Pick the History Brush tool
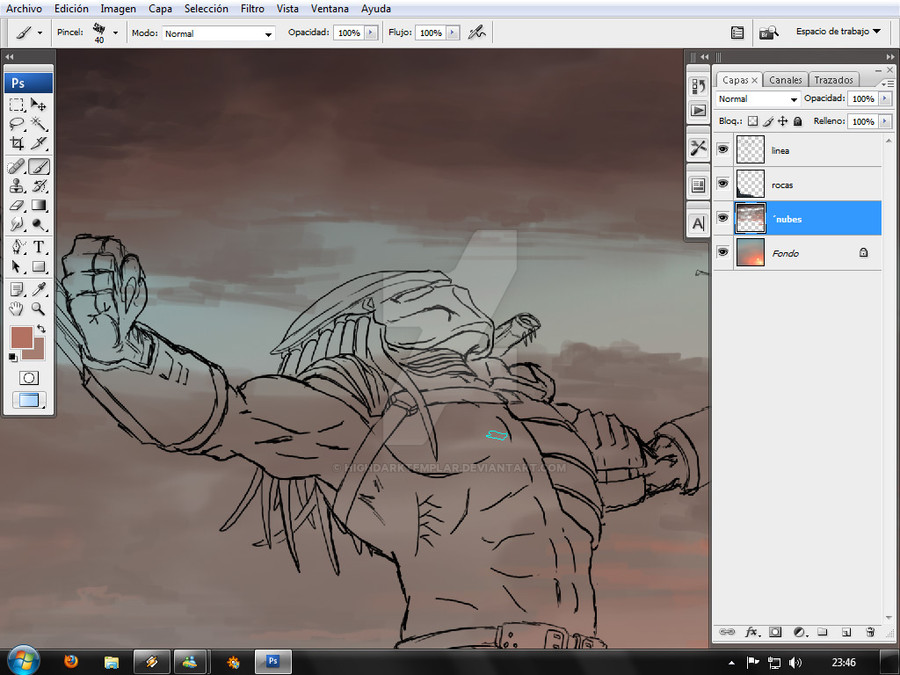 tap(38, 186)
